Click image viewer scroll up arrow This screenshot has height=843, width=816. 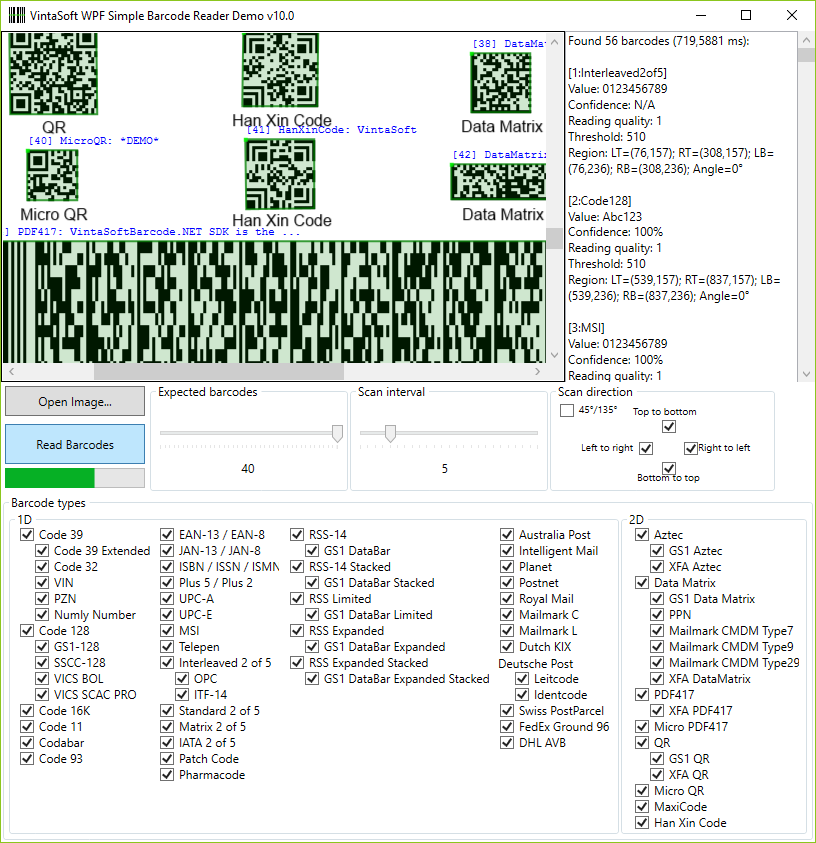coord(555,42)
